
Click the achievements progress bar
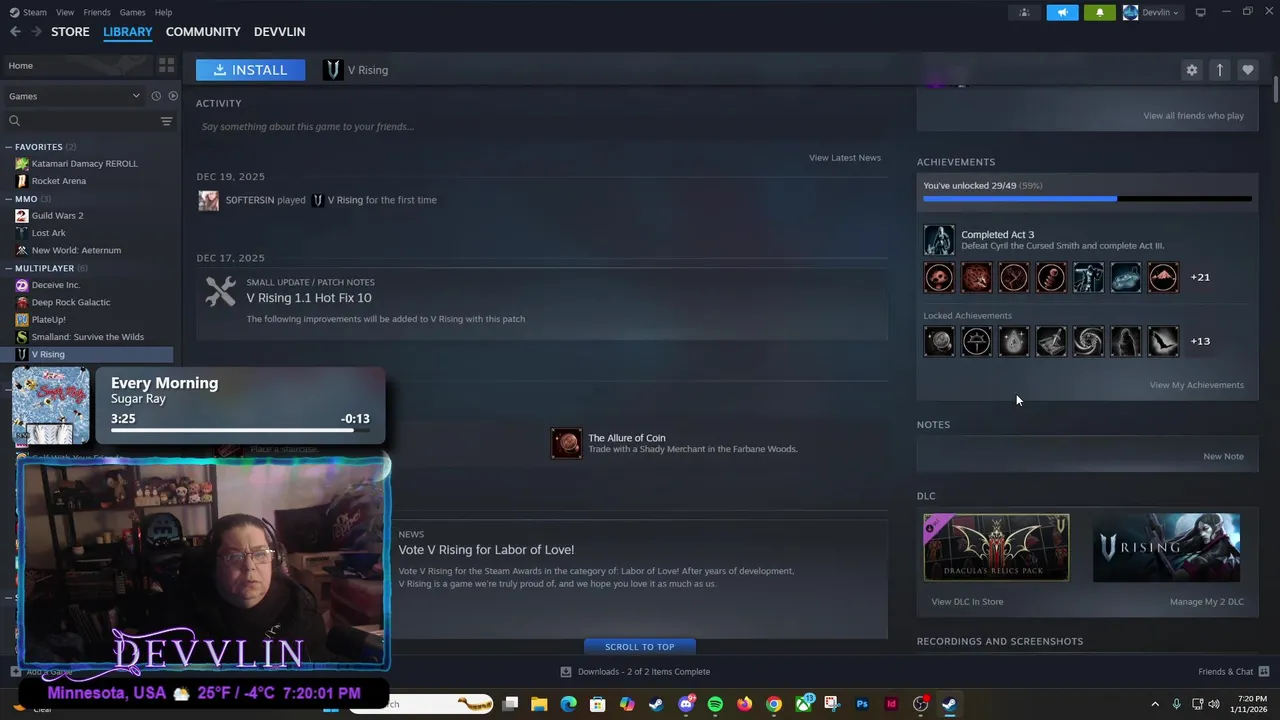1087,199
